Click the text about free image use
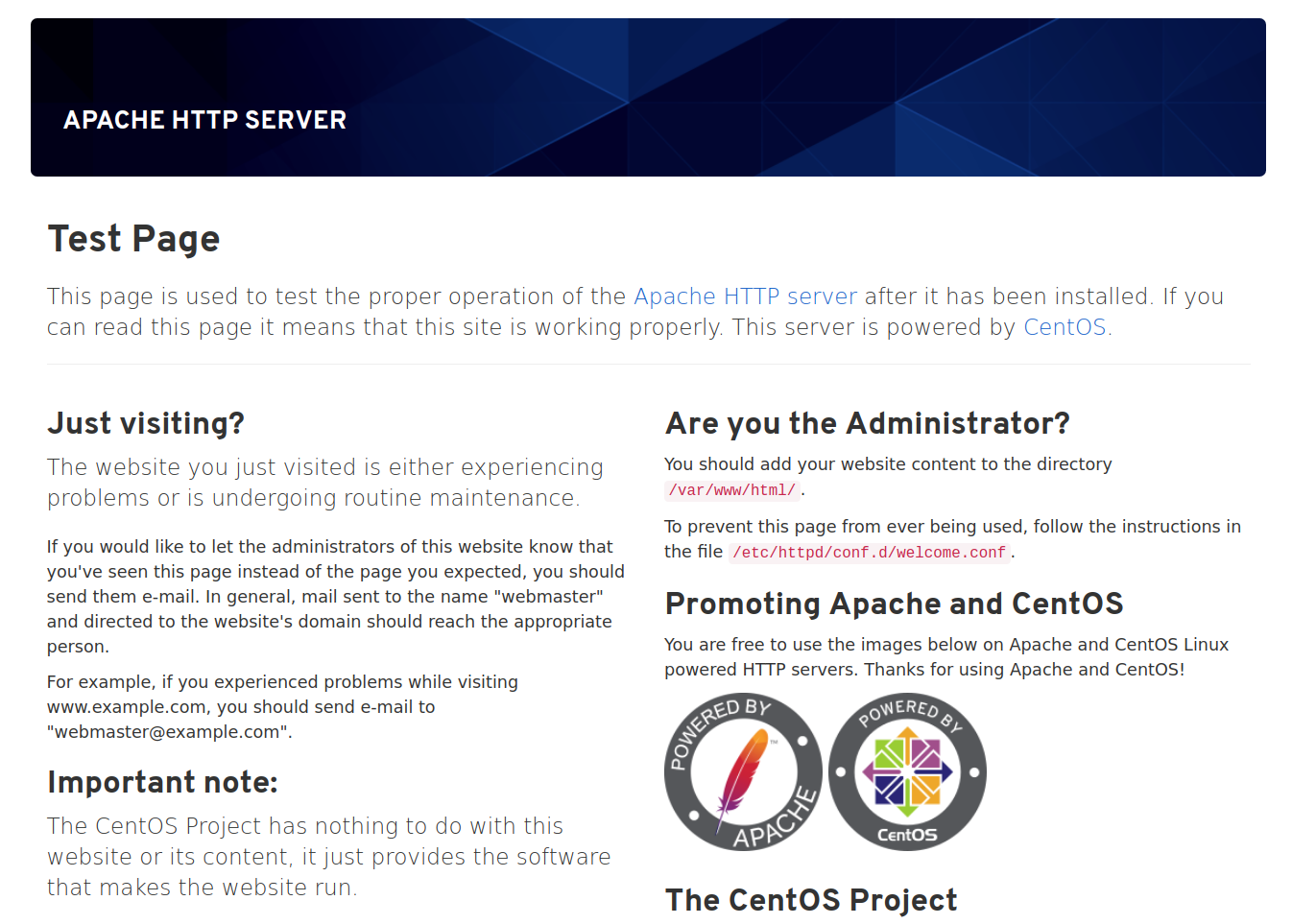1292x924 pixels. pyautogui.click(x=945, y=657)
